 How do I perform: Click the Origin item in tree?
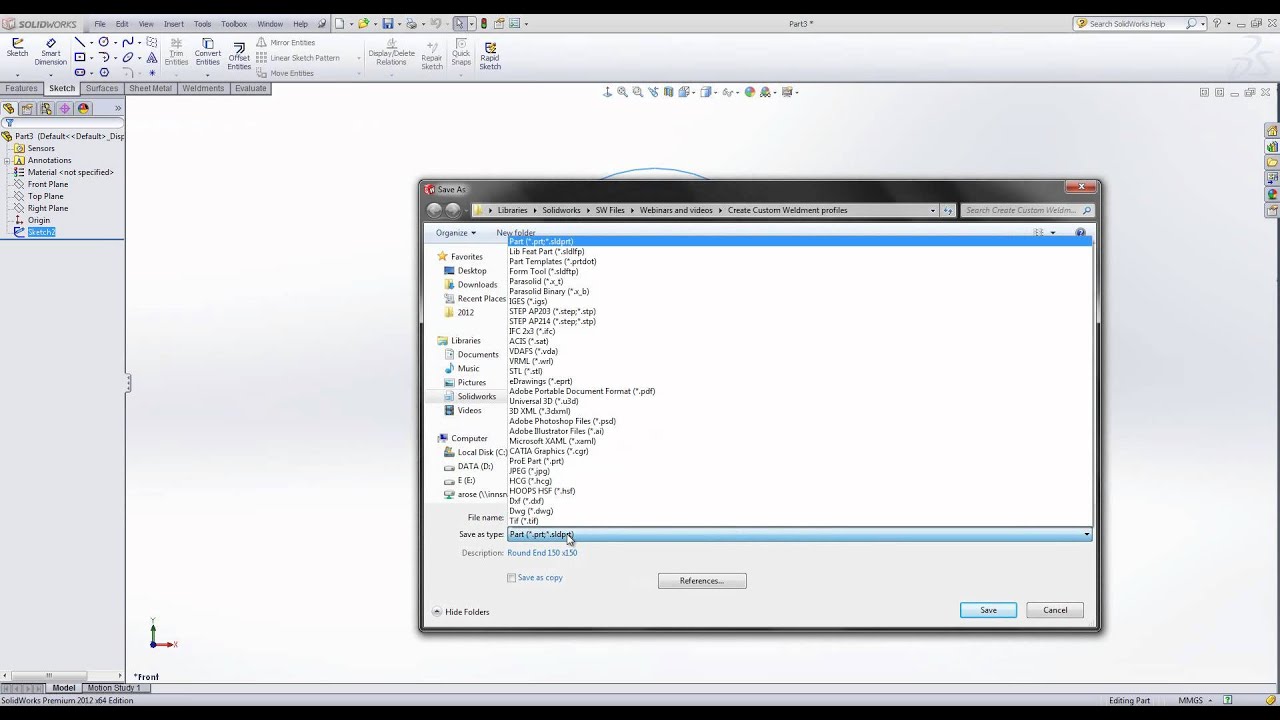point(38,220)
